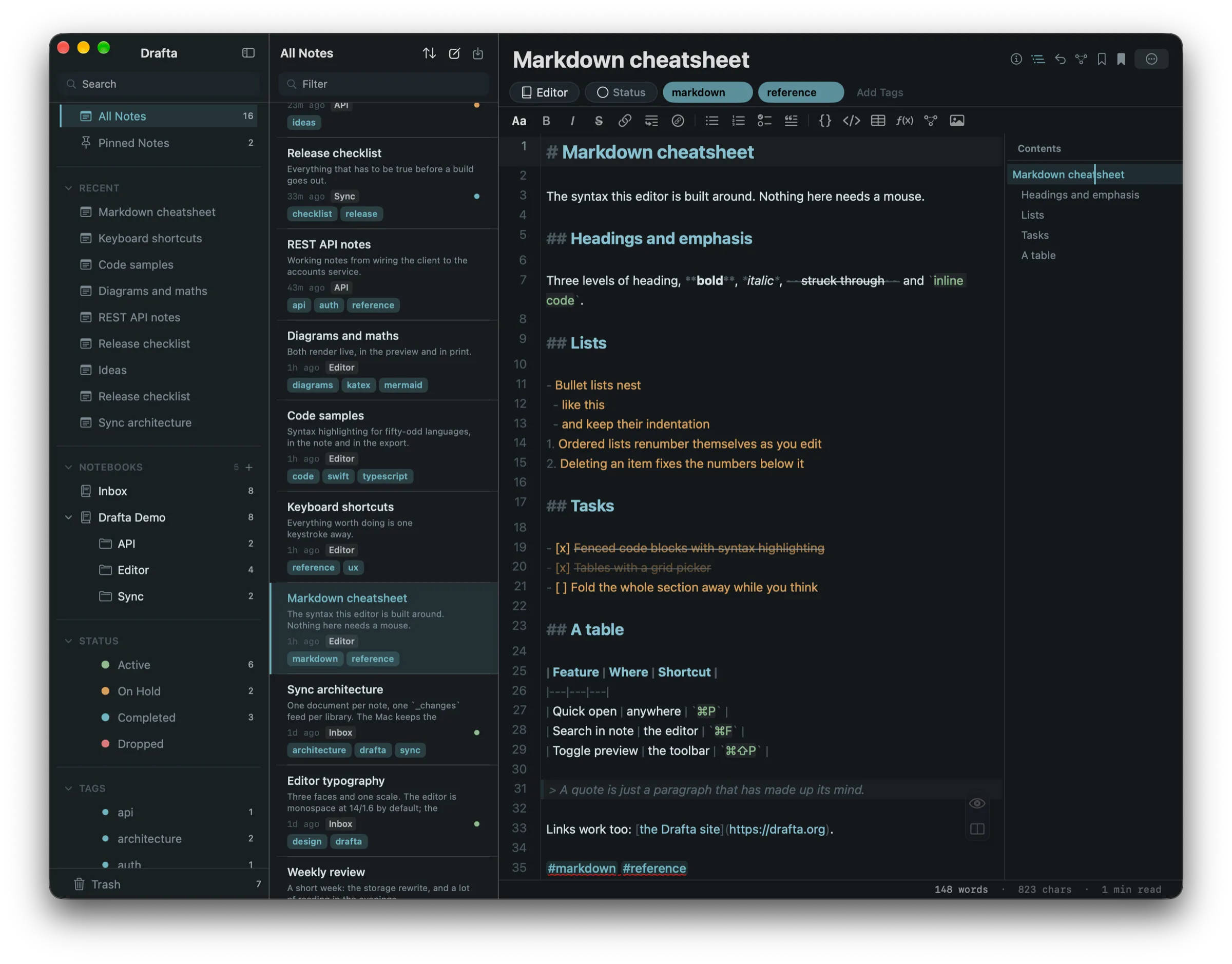This screenshot has width=1232, height=964.
Task: Open the note info icon in the title bar
Action: coord(1016,59)
